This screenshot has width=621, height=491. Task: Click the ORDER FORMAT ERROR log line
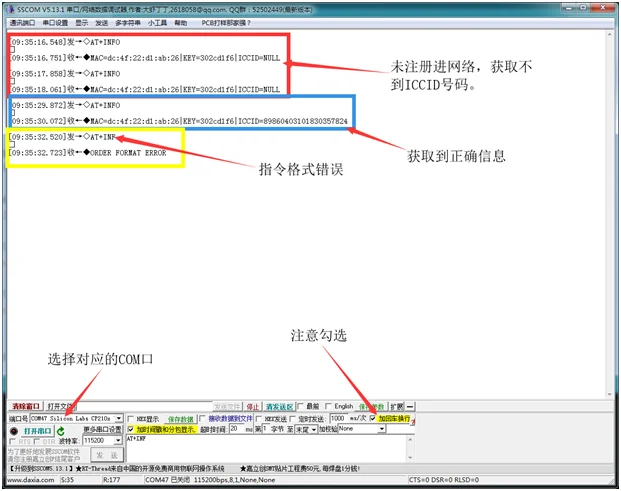point(88,153)
